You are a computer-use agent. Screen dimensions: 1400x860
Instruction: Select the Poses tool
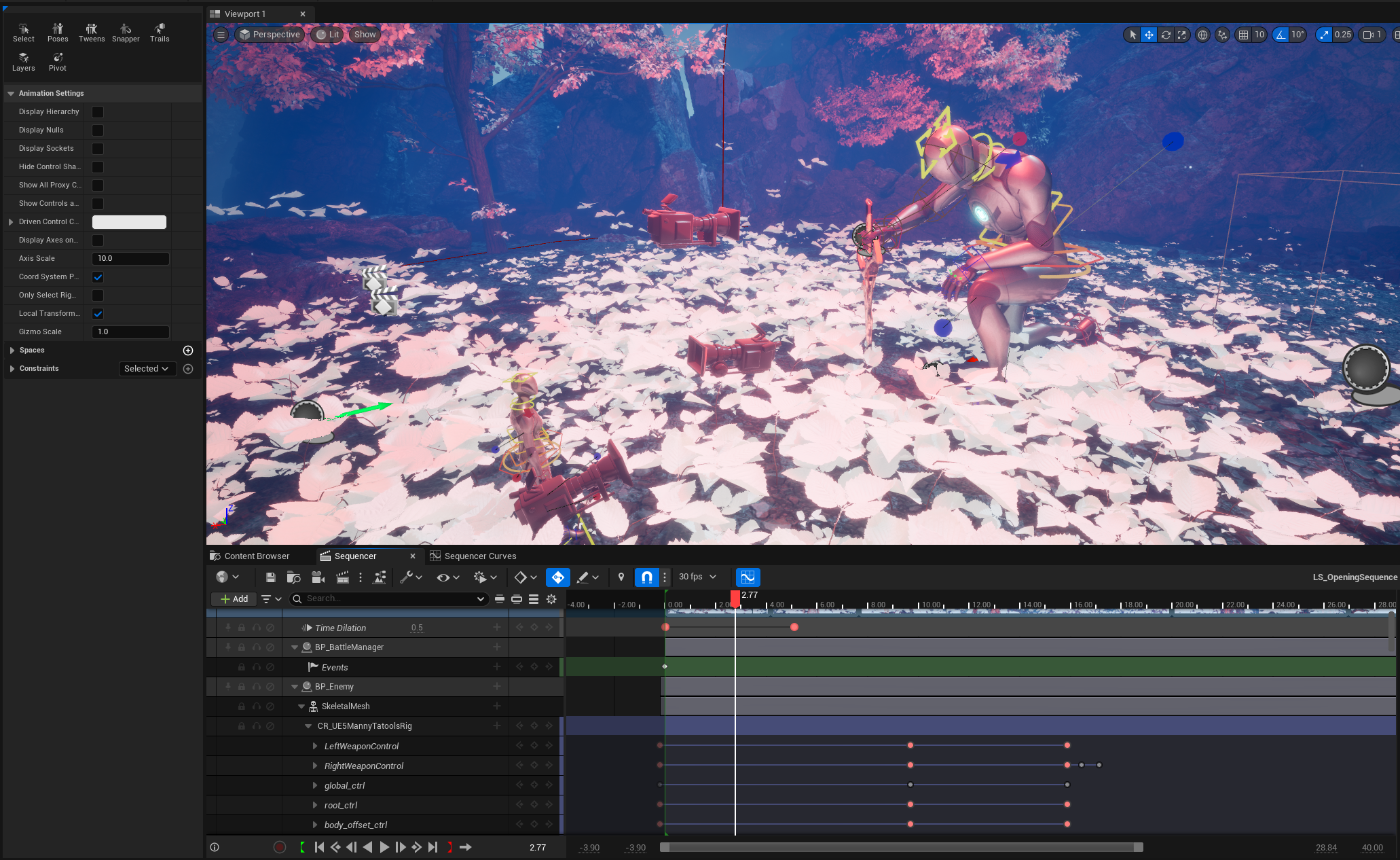pos(58,33)
